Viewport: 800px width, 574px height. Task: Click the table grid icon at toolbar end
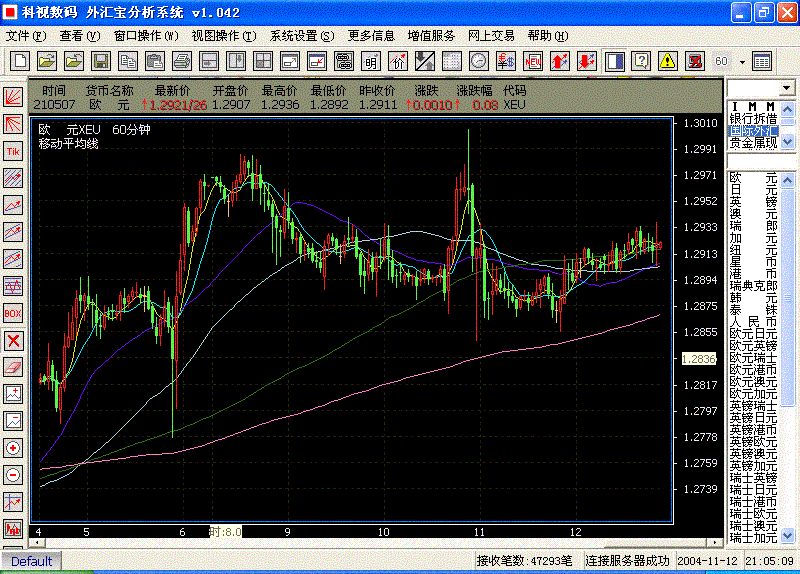(x=762, y=61)
